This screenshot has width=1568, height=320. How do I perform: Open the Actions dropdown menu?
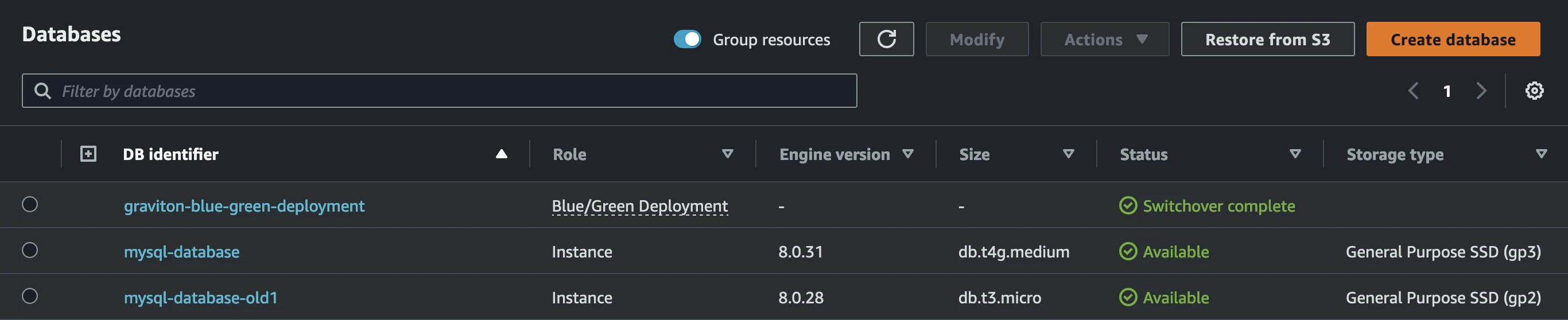1104,39
